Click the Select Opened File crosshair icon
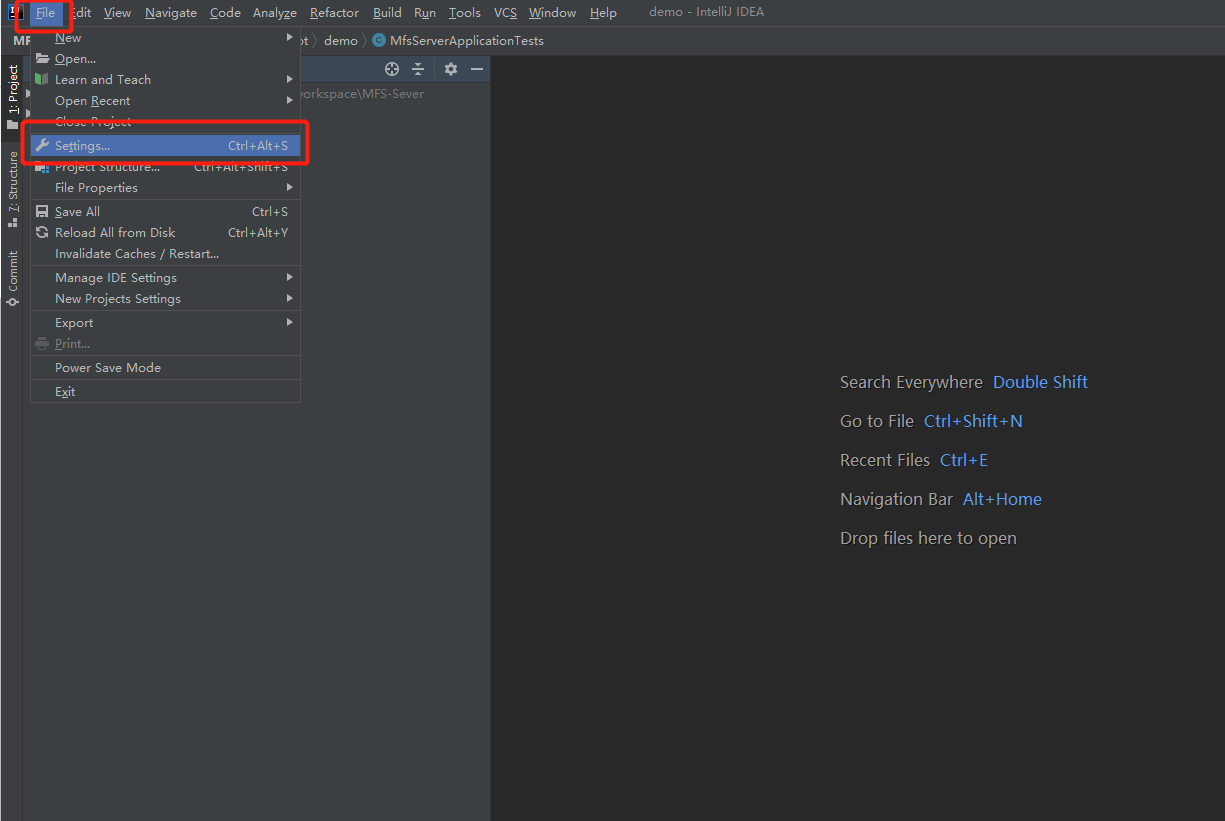Screen dimensions: 1225x821 [x=391, y=69]
